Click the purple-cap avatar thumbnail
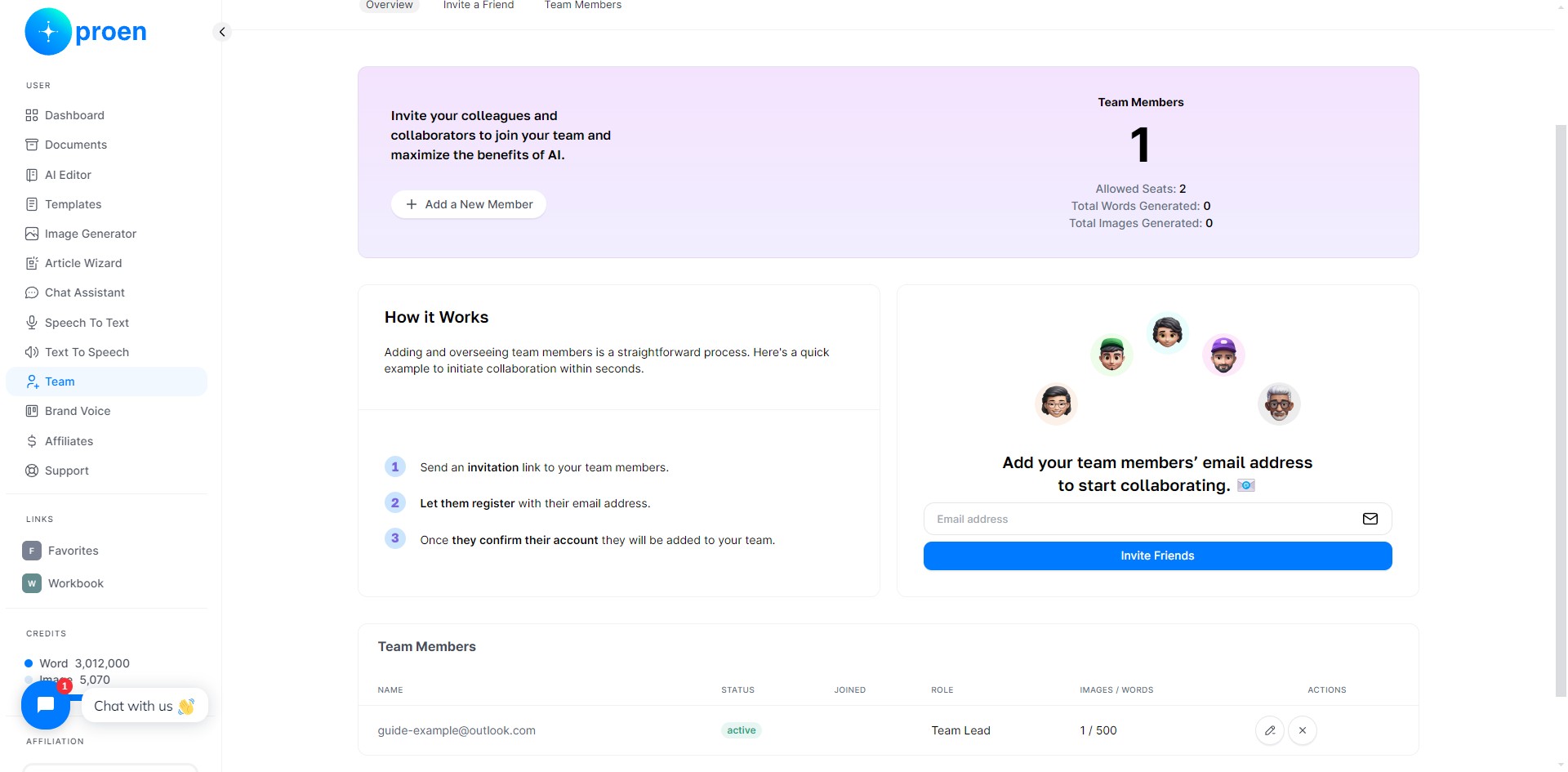 coord(1223,355)
